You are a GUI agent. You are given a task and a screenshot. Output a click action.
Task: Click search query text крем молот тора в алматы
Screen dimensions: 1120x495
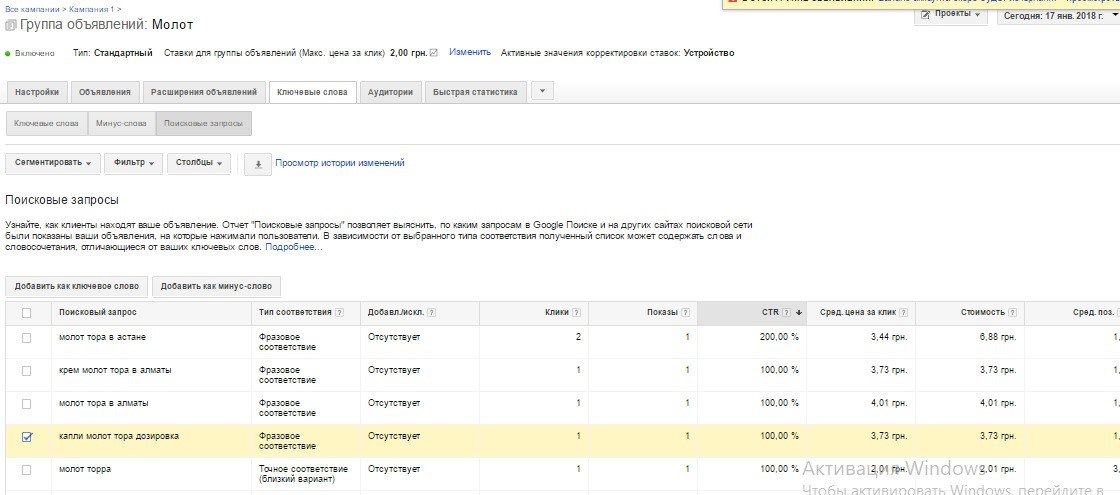pos(115,370)
